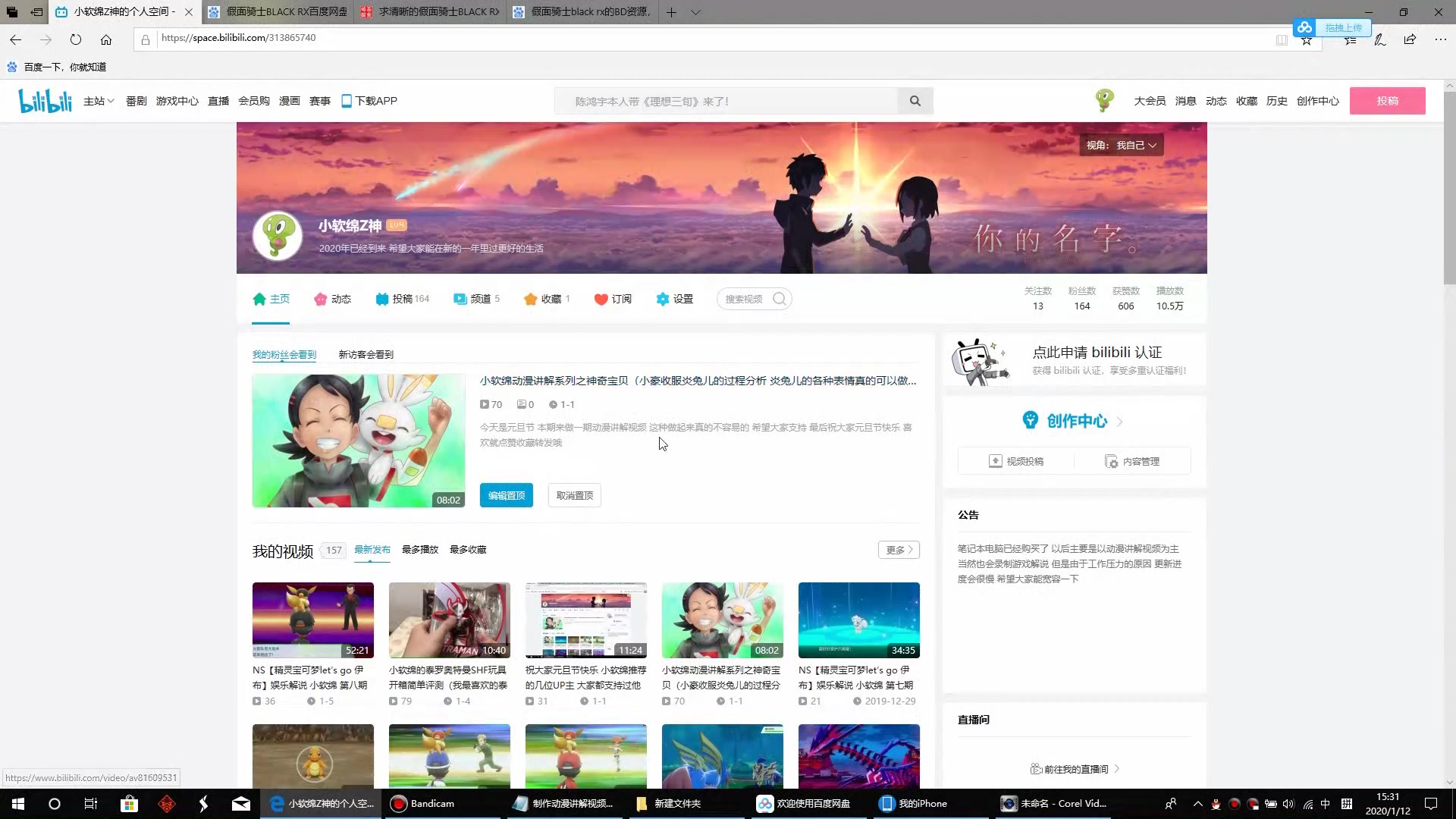Expand the 主站 dropdown

coord(98,100)
